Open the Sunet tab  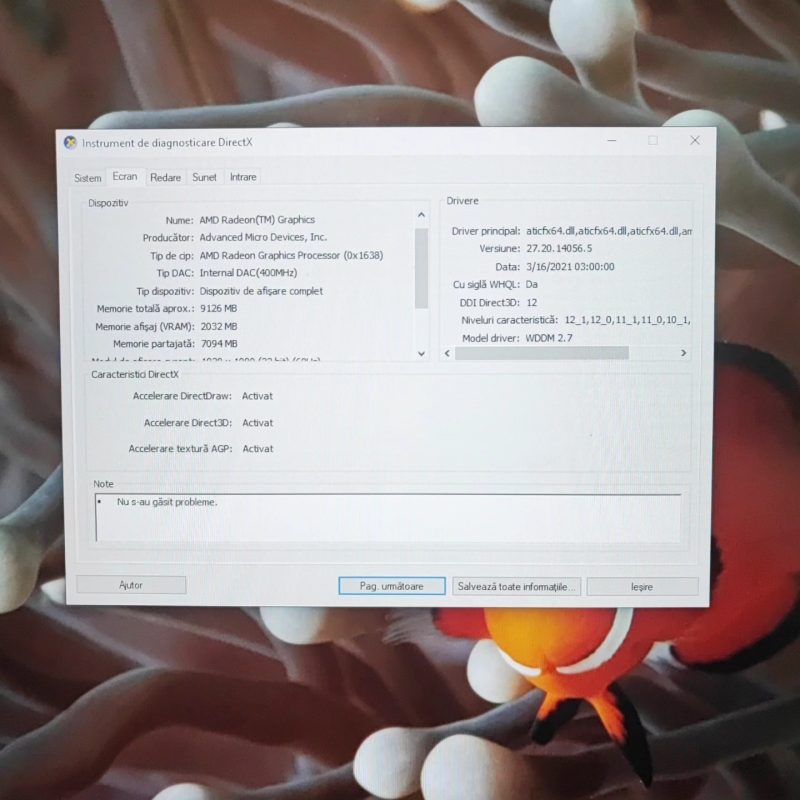(204, 177)
